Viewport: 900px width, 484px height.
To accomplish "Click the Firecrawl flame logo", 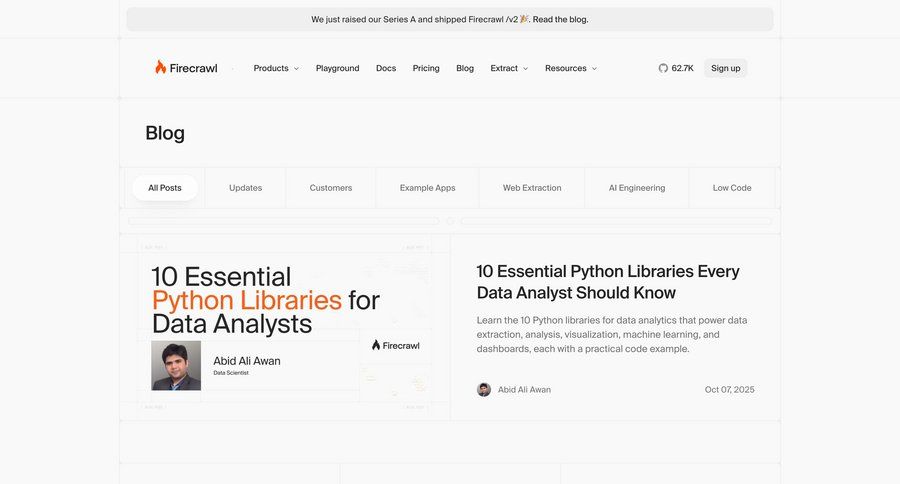I will click(160, 68).
